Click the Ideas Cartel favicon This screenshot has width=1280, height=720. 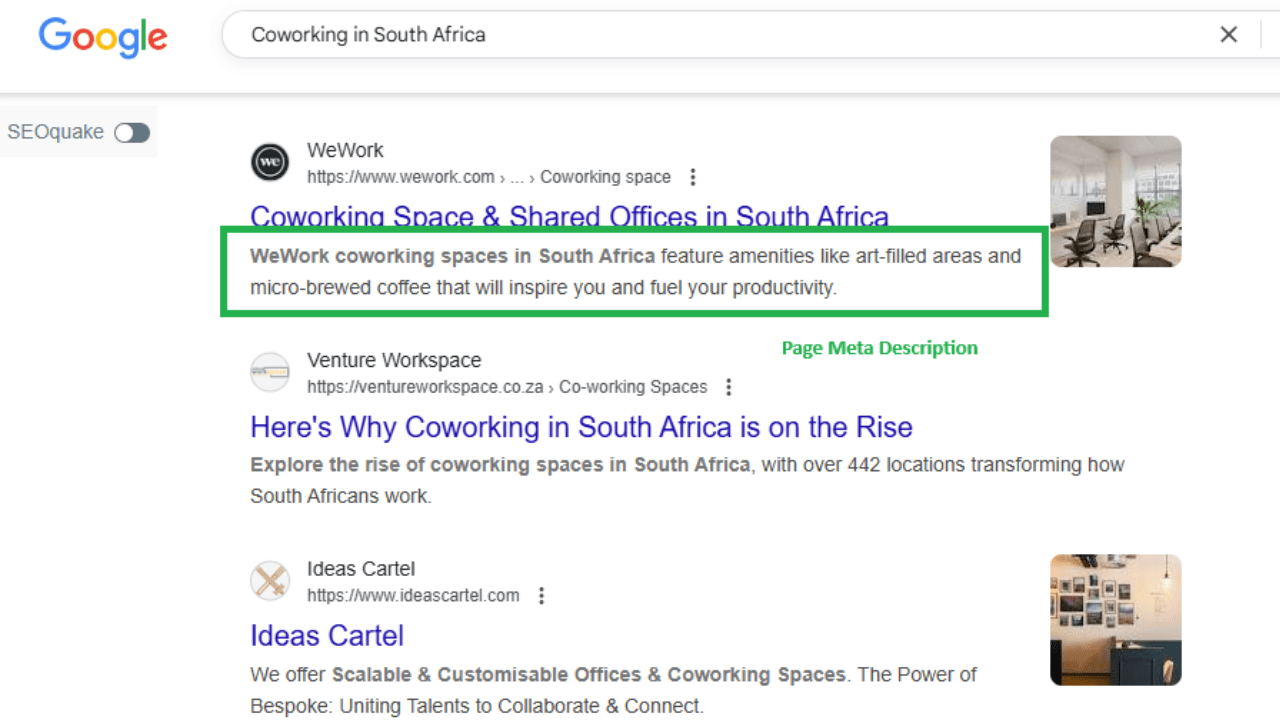270,581
